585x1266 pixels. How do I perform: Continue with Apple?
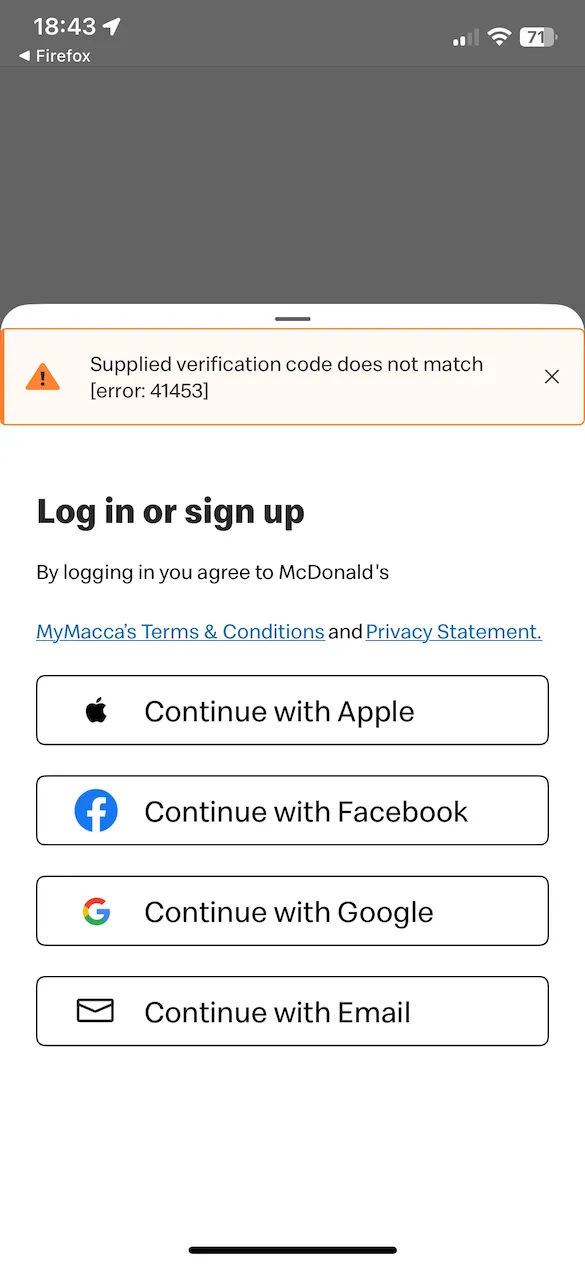click(292, 710)
